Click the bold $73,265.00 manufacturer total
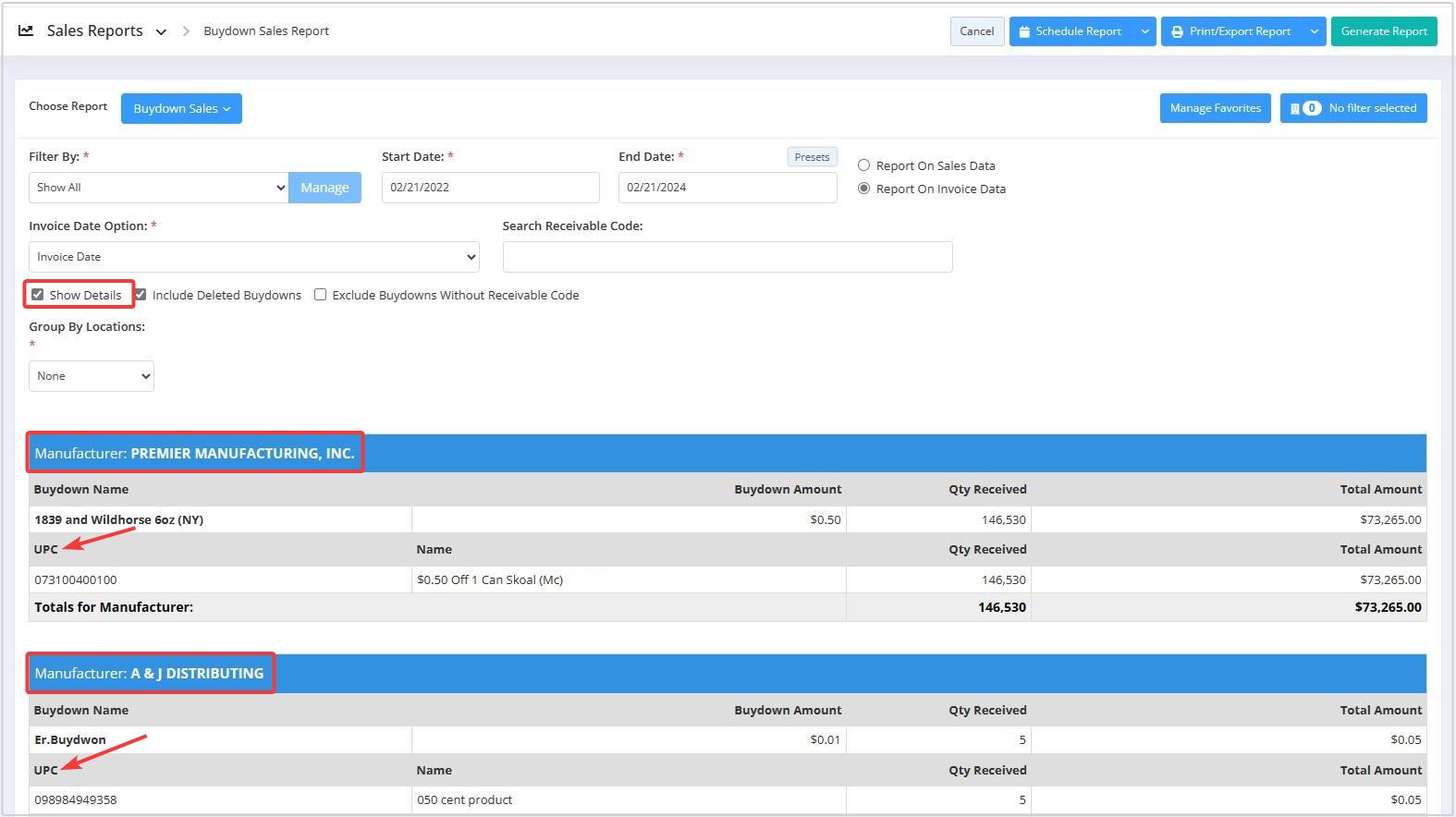The image size is (1456, 817). coord(1388,607)
